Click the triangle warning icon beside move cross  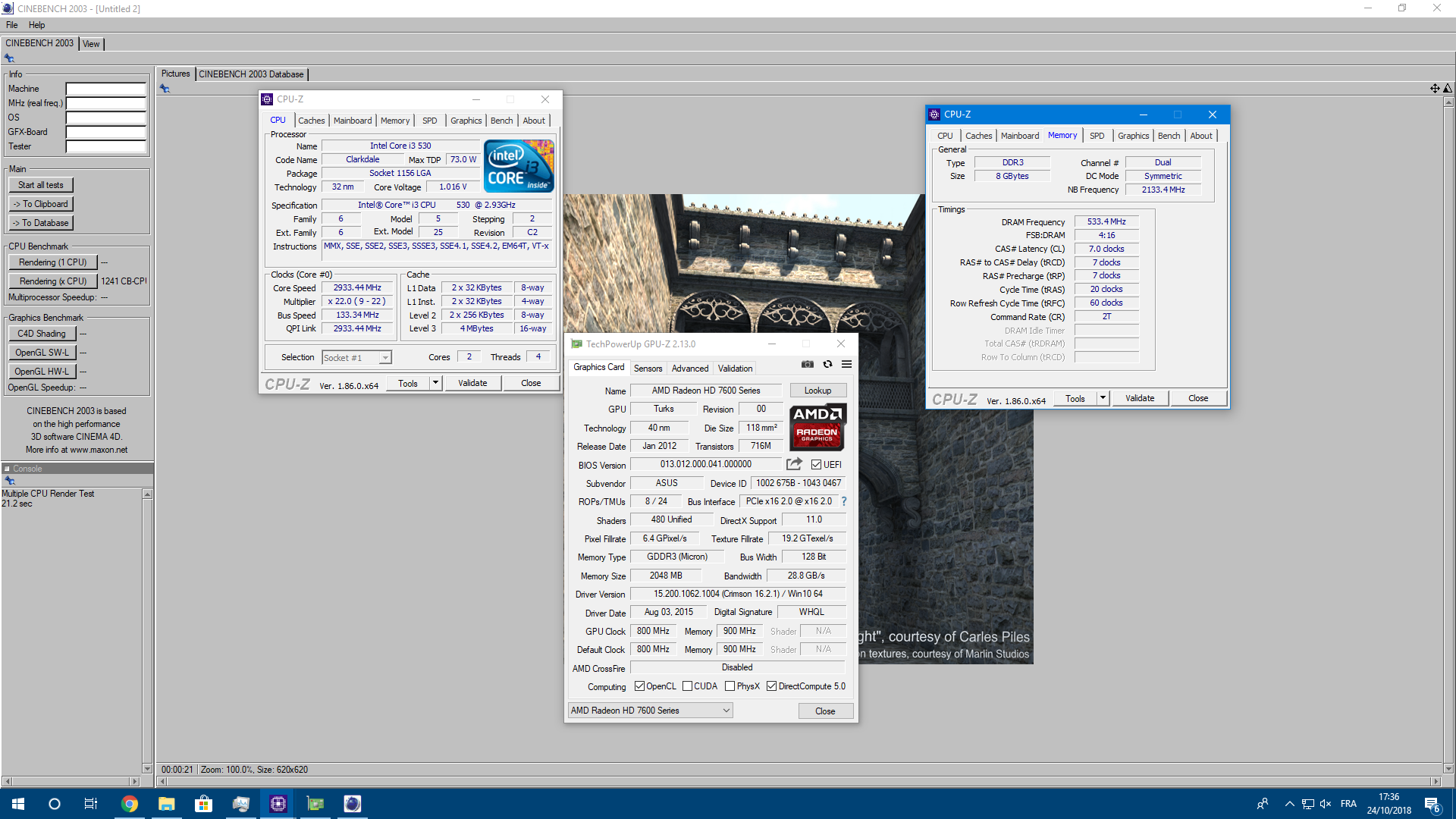pyautogui.click(x=1448, y=89)
